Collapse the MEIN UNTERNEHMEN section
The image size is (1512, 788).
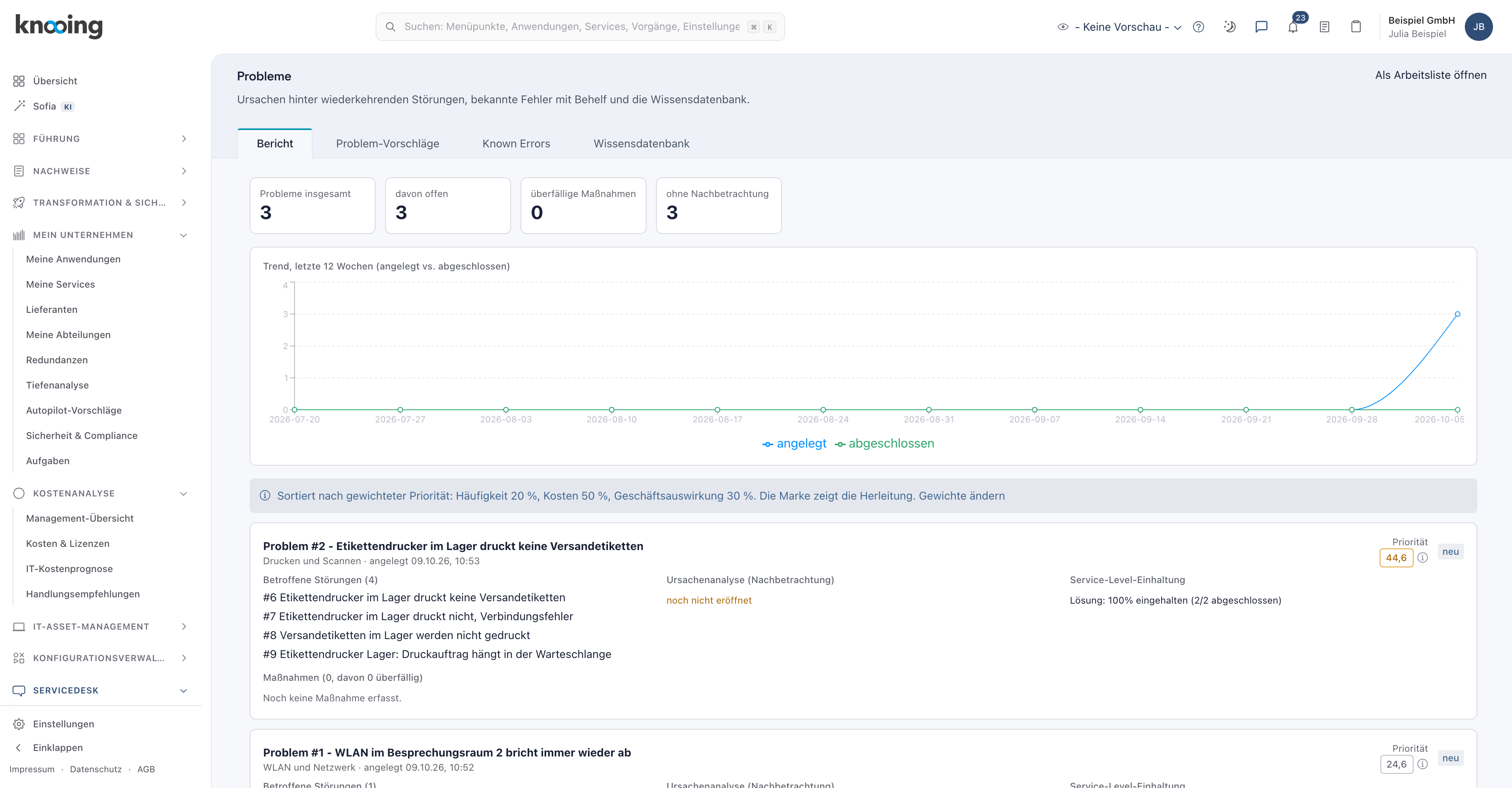(101, 235)
